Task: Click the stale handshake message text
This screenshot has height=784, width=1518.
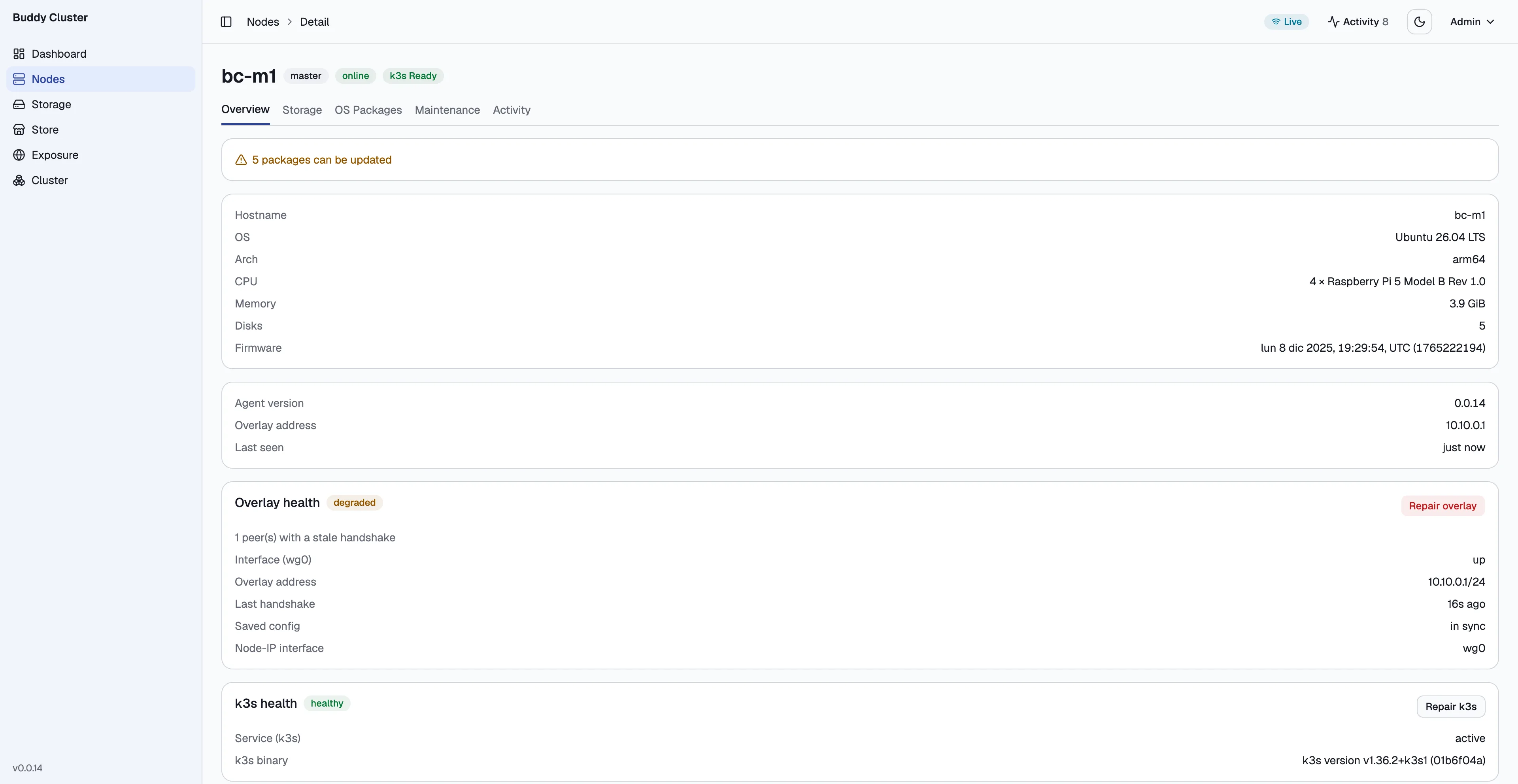Action: tap(315, 538)
